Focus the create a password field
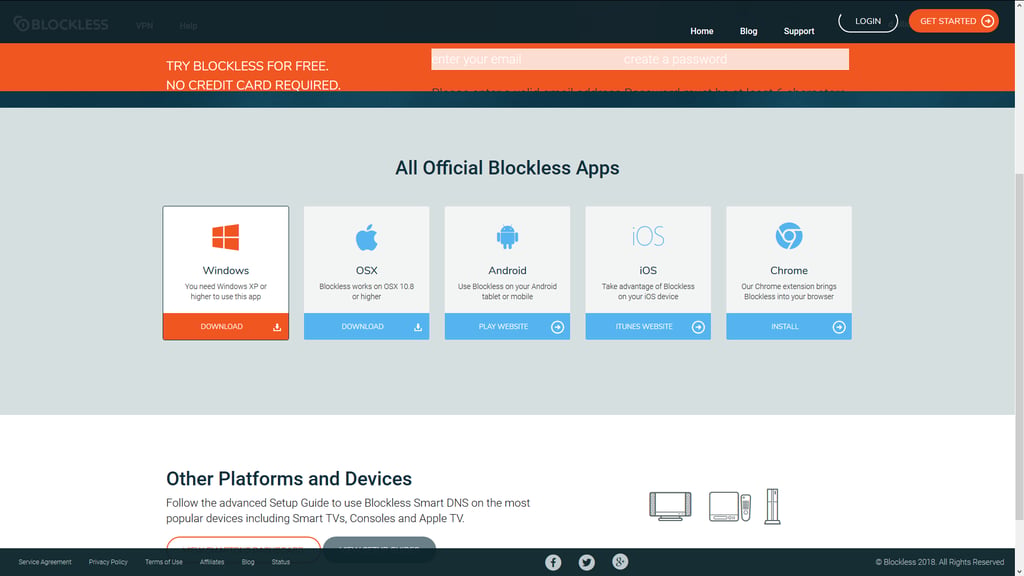The image size is (1024, 576). (735, 59)
